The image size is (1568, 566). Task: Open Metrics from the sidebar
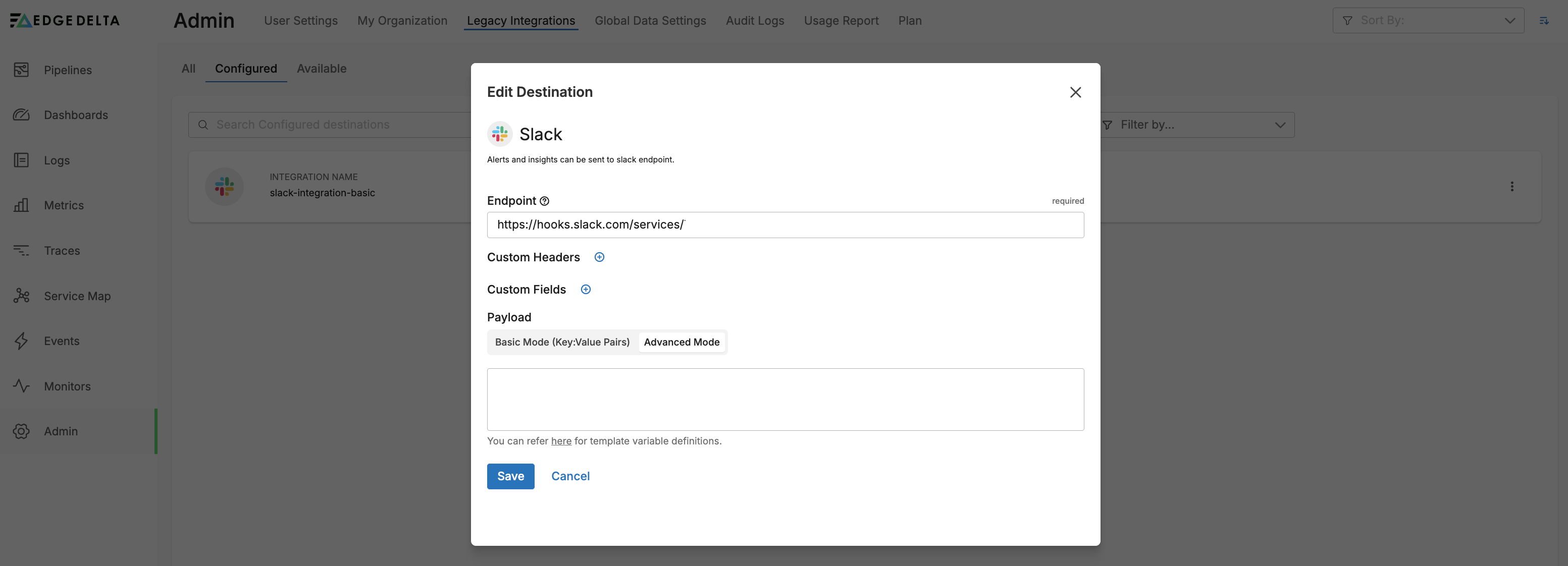click(x=63, y=205)
